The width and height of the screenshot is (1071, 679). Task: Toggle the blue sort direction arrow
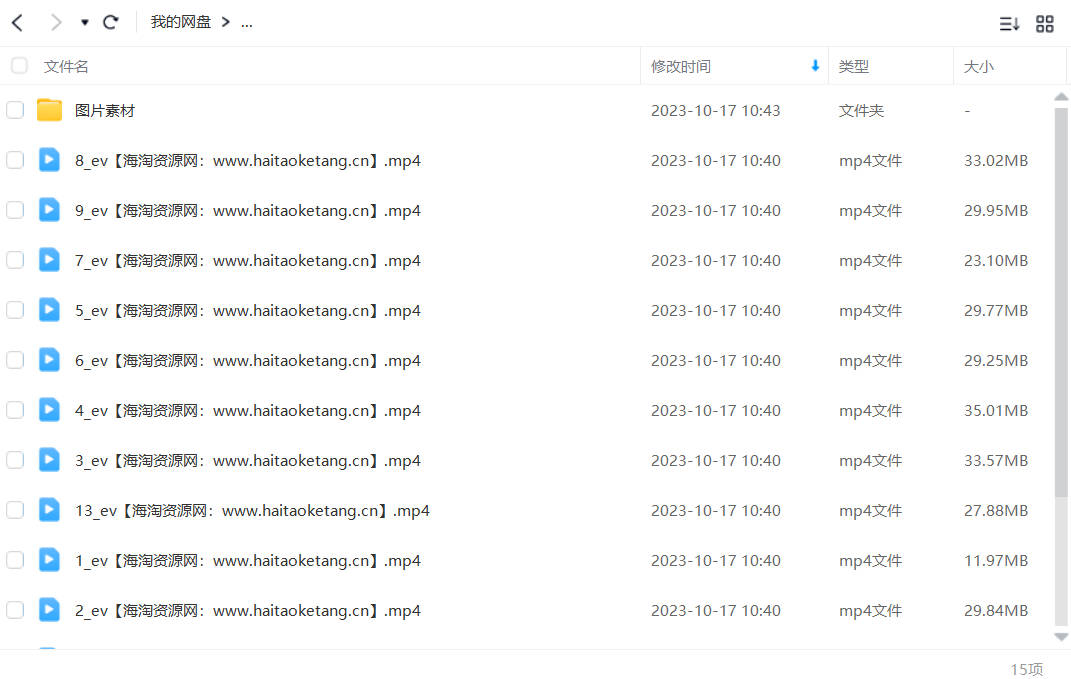tap(815, 66)
